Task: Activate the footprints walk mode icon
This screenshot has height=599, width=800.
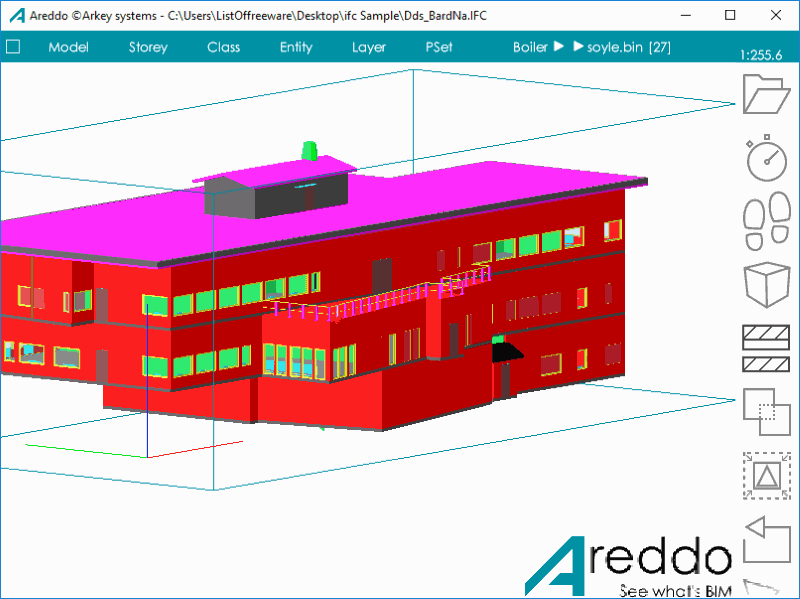Action: tap(766, 221)
